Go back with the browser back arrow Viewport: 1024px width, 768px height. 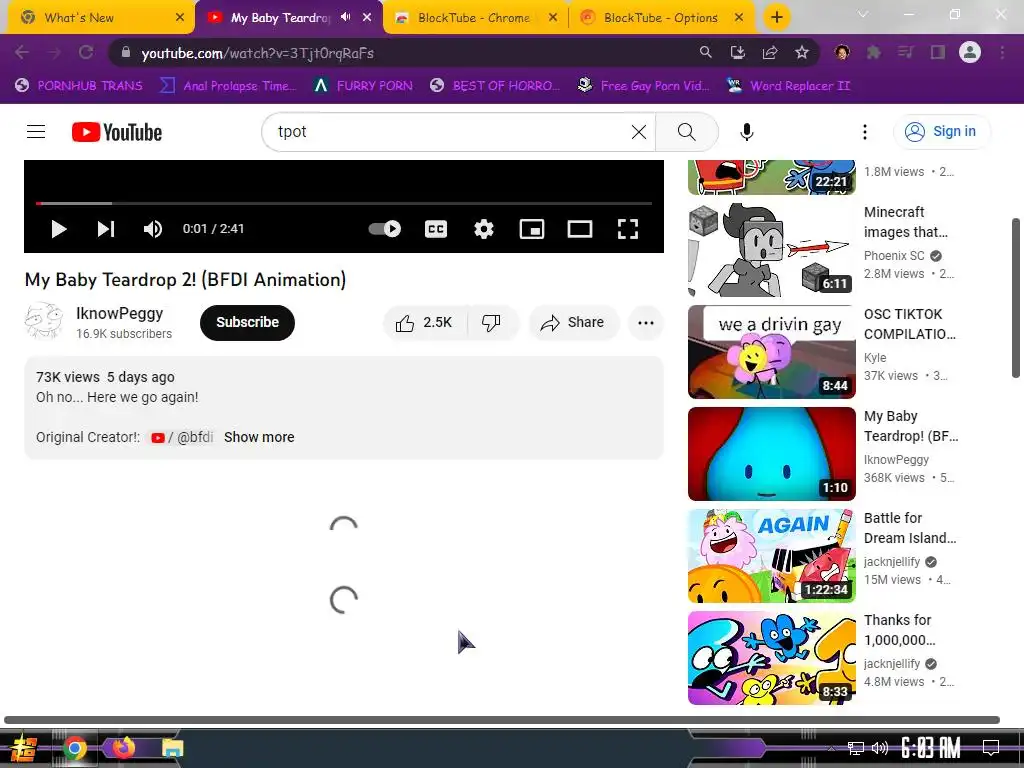pos(22,53)
